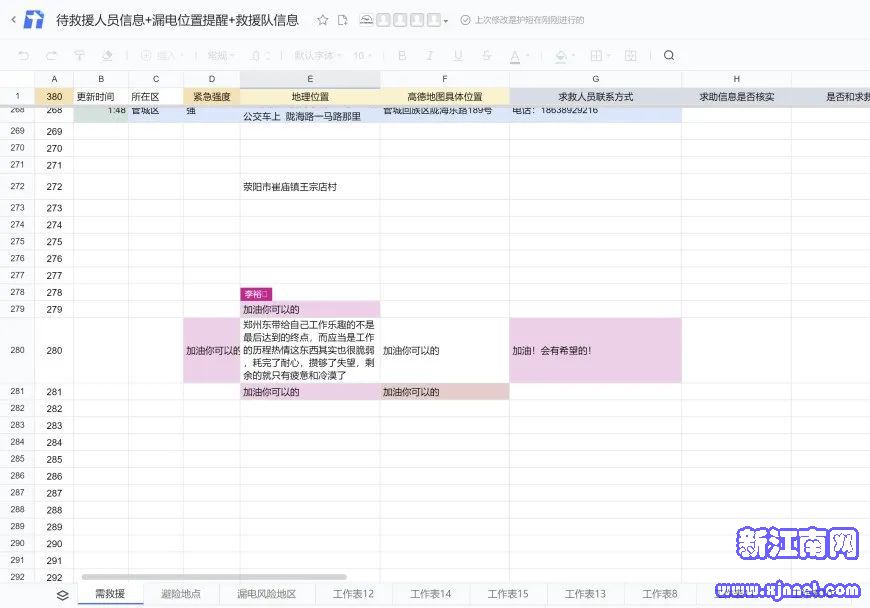Select column E row 279 cell 加油你可以的
The height and width of the screenshot is (608, 870).
(310, 309)
